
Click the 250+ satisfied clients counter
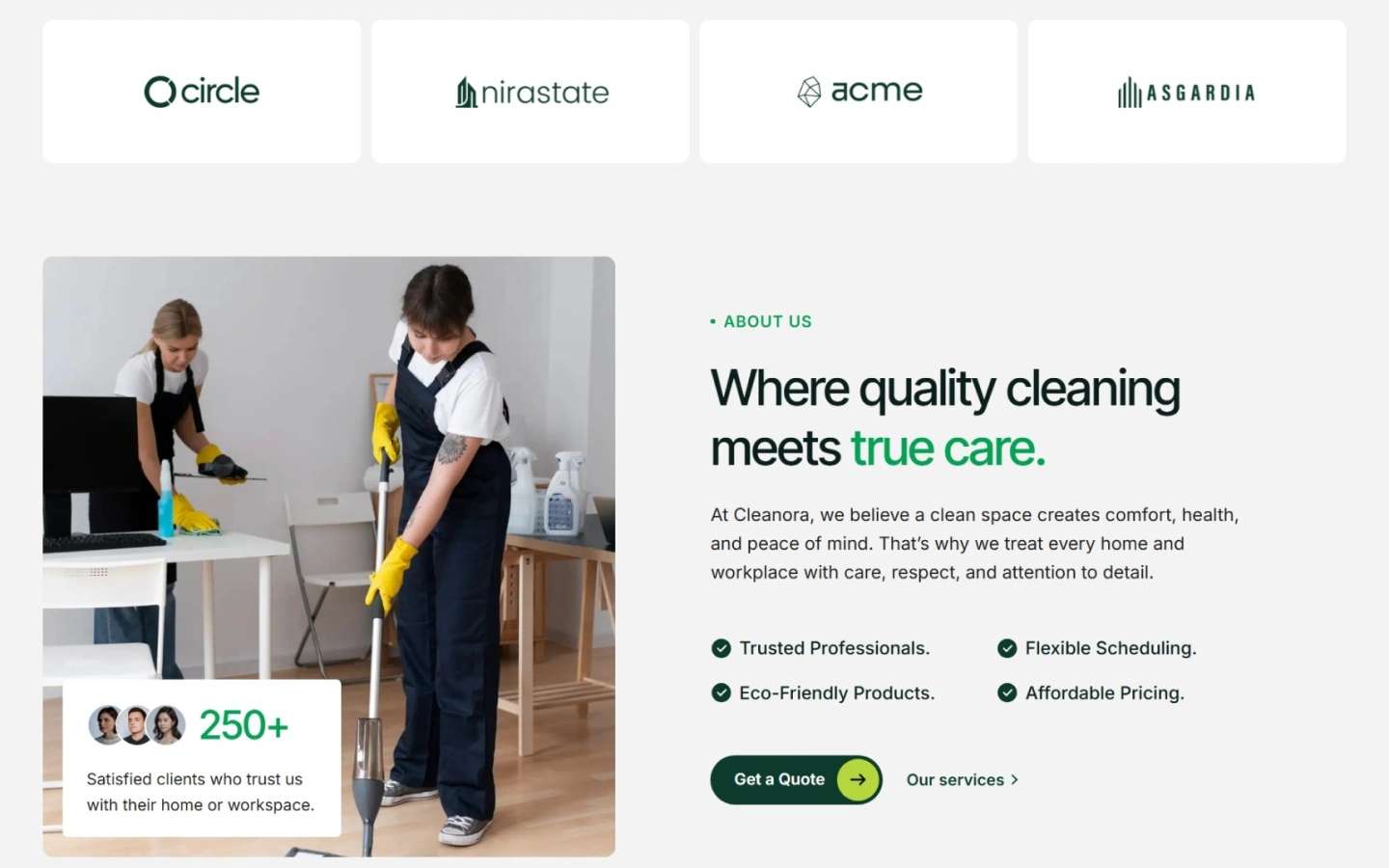244,725
